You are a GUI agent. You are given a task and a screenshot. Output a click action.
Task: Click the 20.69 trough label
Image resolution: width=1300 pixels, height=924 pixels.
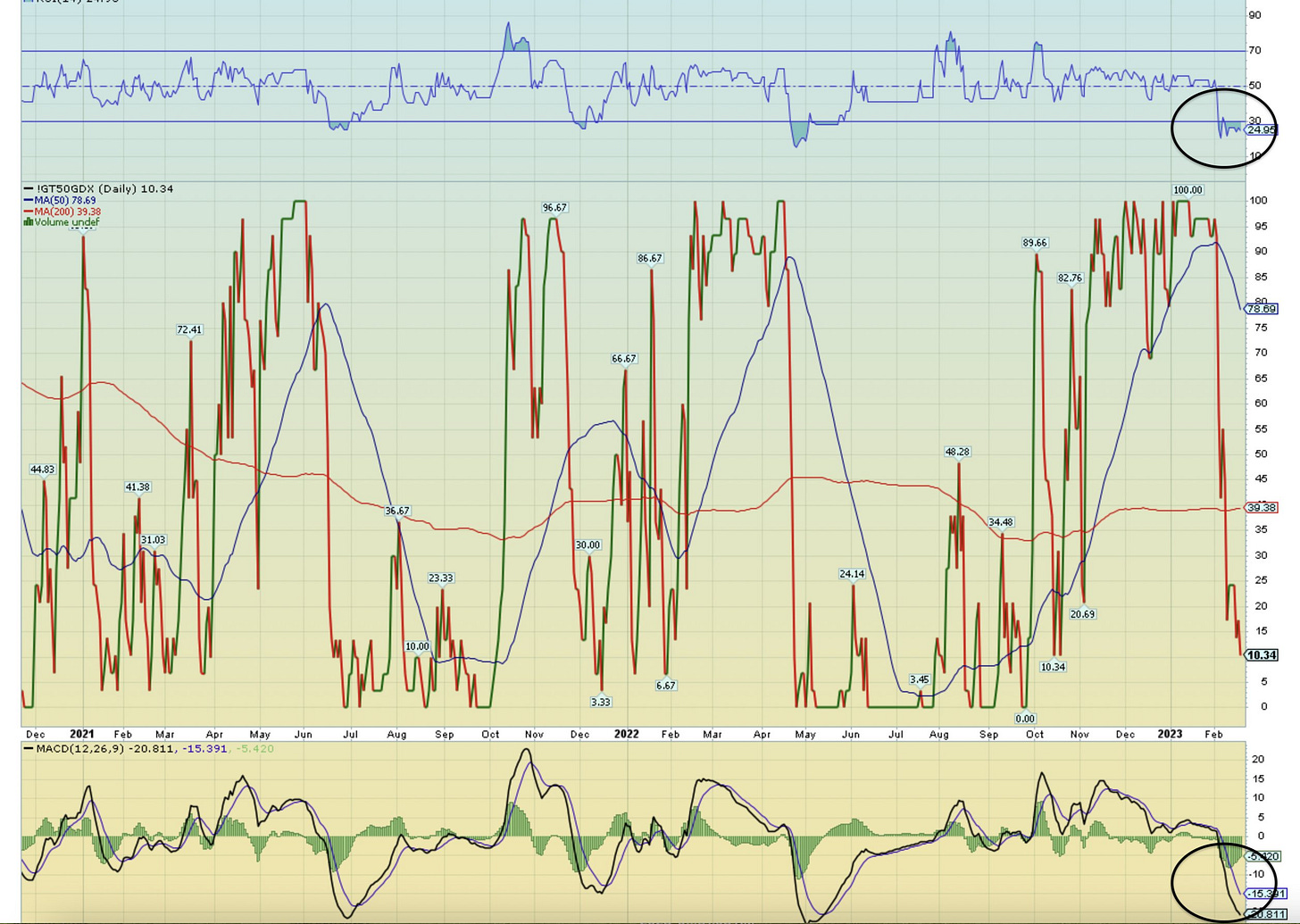(1082, 614)
